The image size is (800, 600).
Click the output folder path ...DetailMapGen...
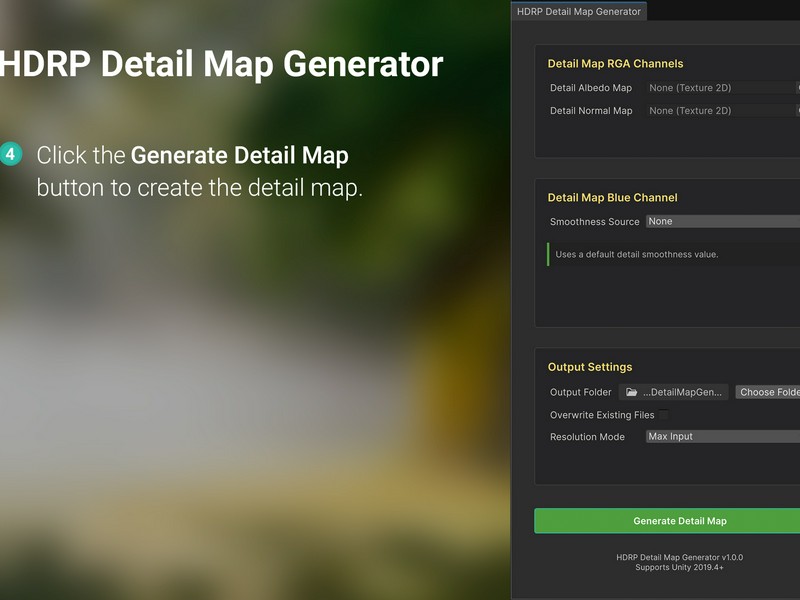click(682, 392)
